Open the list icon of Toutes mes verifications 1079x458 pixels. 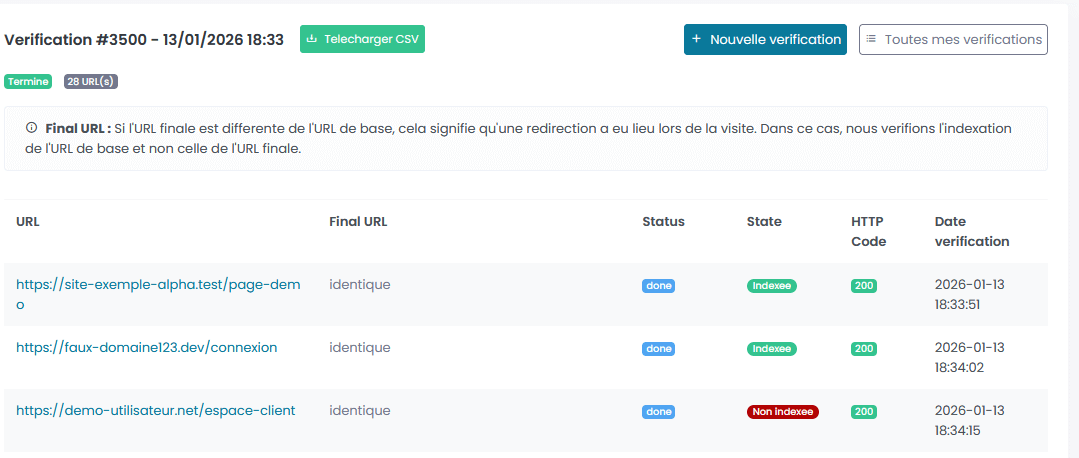[x=871, y=39]
